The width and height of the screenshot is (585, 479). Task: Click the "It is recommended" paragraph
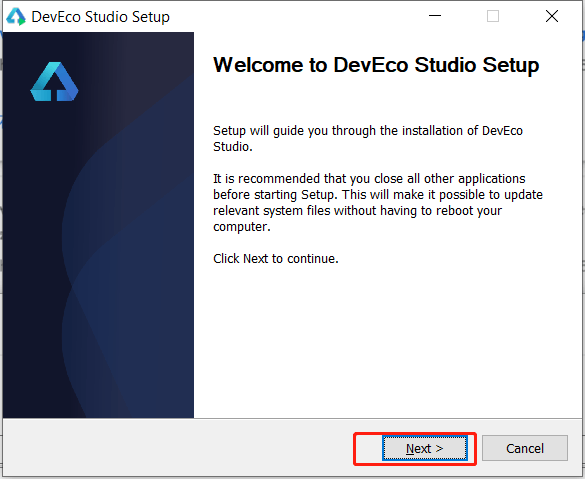378,202
